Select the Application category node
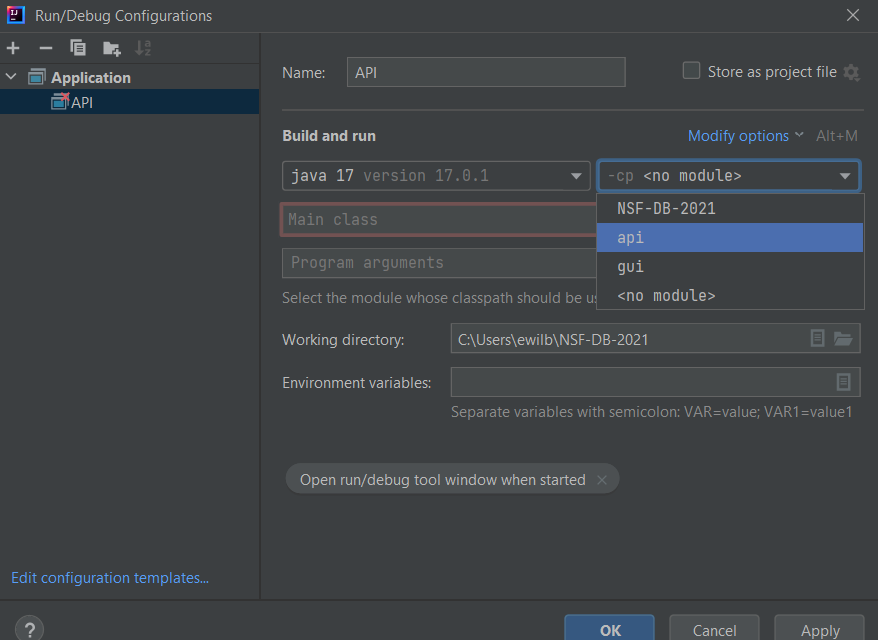 [x=91, y=77]
